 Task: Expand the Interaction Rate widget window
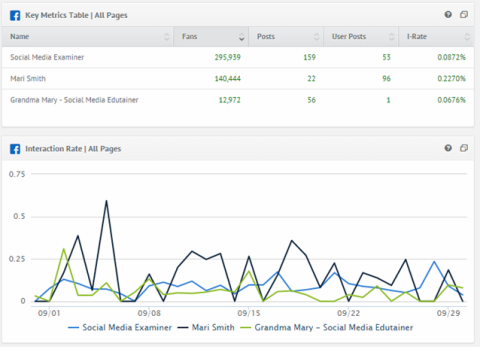tap(464, 148)
